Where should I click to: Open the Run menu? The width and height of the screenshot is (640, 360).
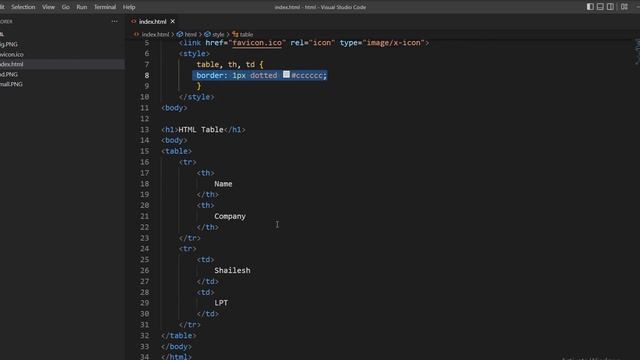click(82, 7)
